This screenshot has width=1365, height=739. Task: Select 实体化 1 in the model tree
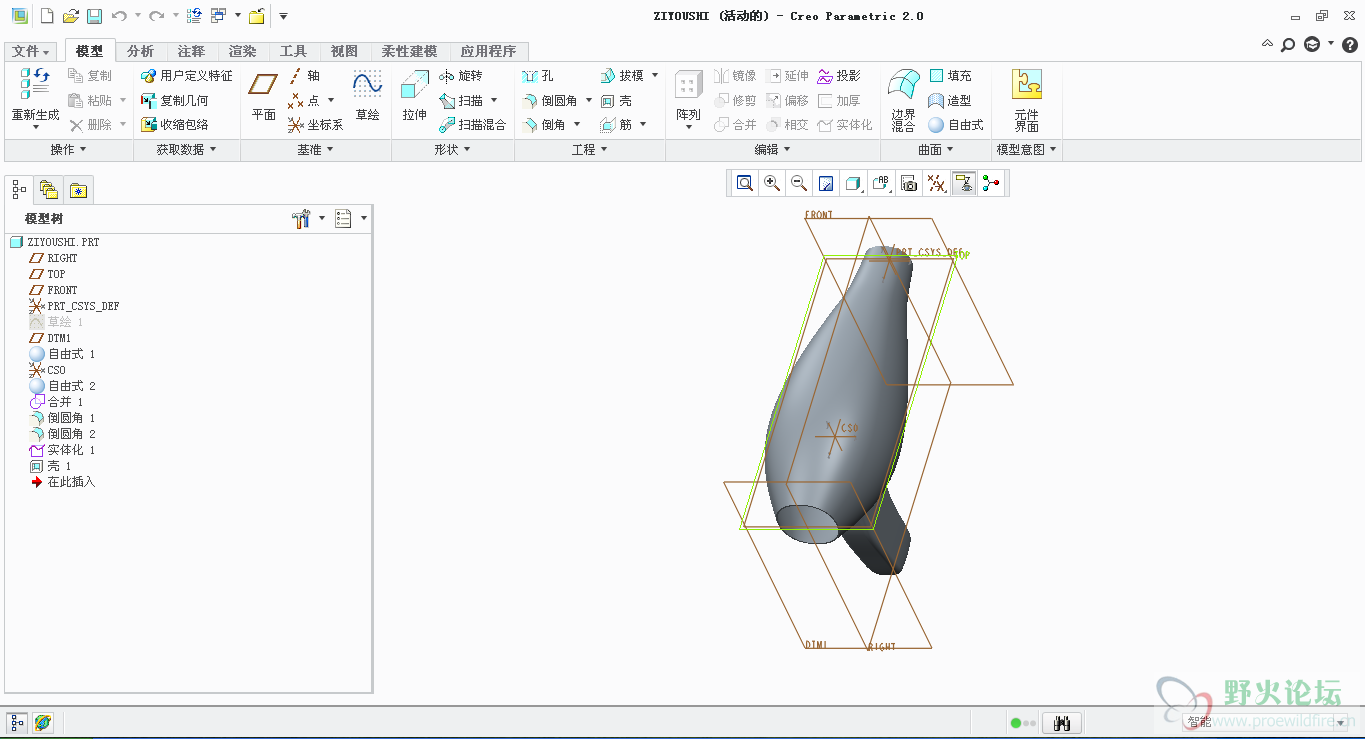(62, 450)
